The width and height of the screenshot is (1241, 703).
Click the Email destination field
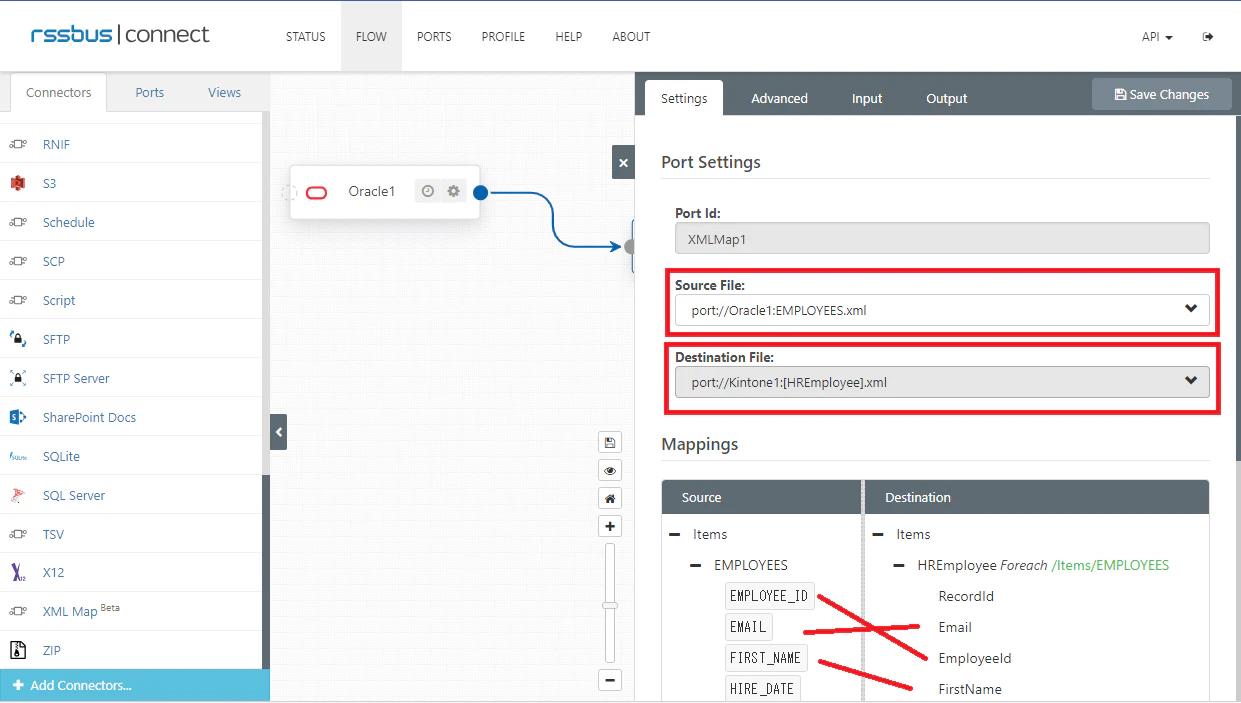(x=955, y=628)
